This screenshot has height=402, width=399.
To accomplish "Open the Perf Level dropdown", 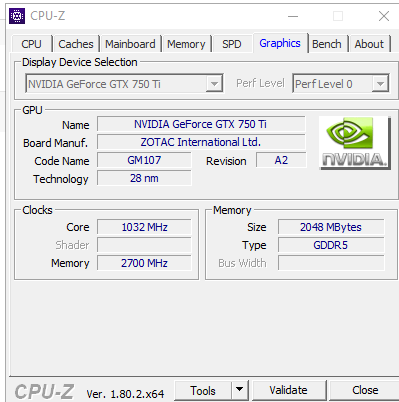I will coord(380,84).
